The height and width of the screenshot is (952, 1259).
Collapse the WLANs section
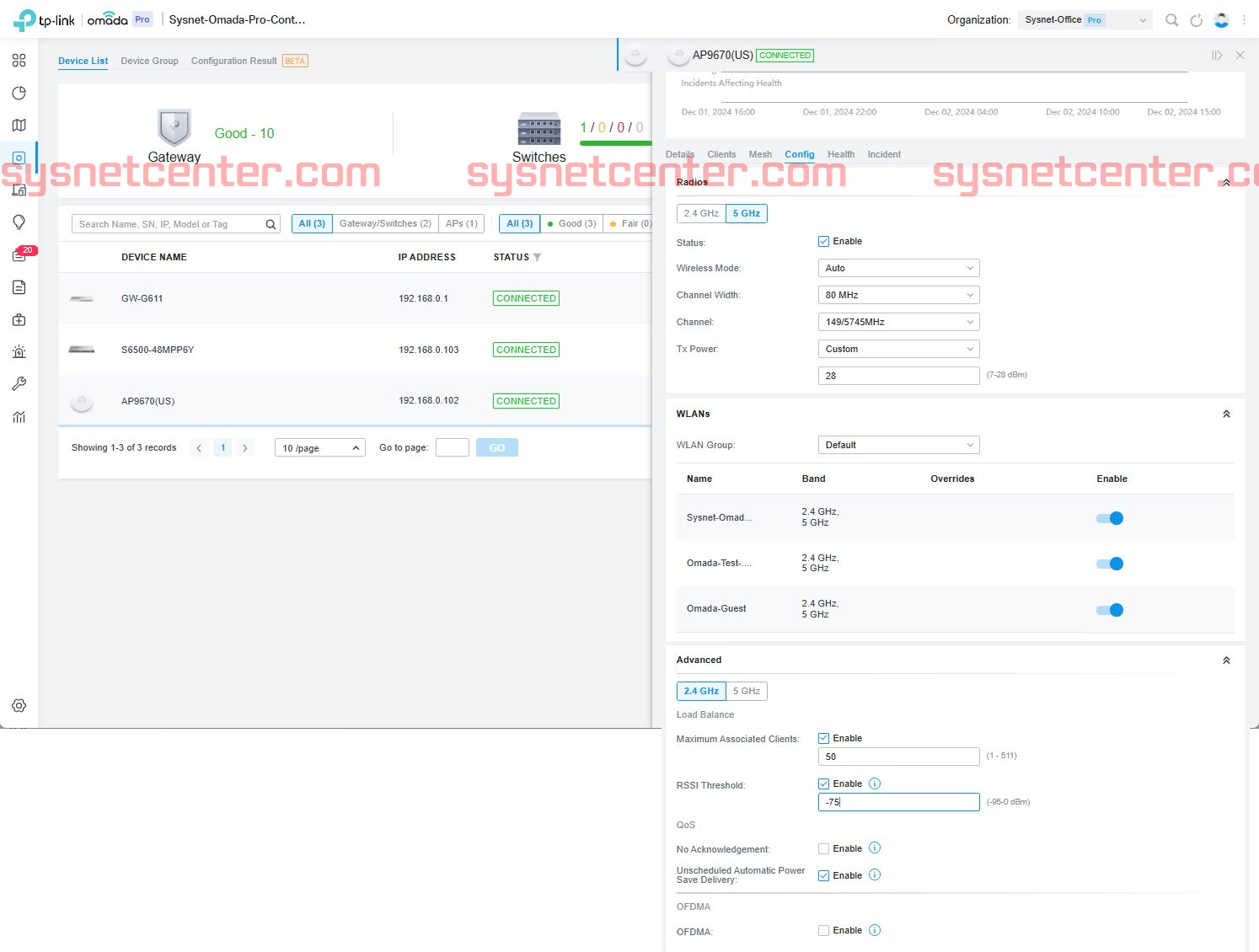[x=1226, y=414]
